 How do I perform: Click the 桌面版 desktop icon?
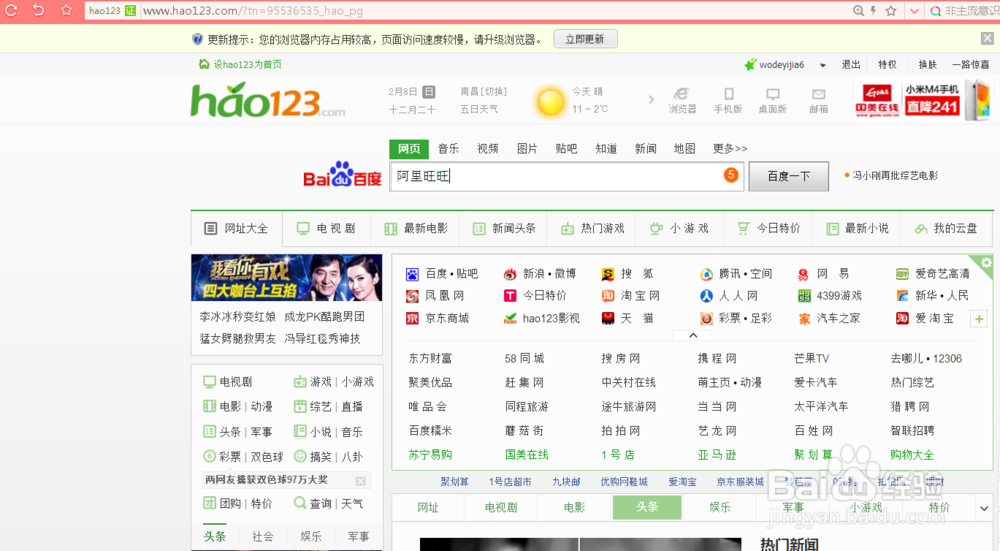point(772,94)
